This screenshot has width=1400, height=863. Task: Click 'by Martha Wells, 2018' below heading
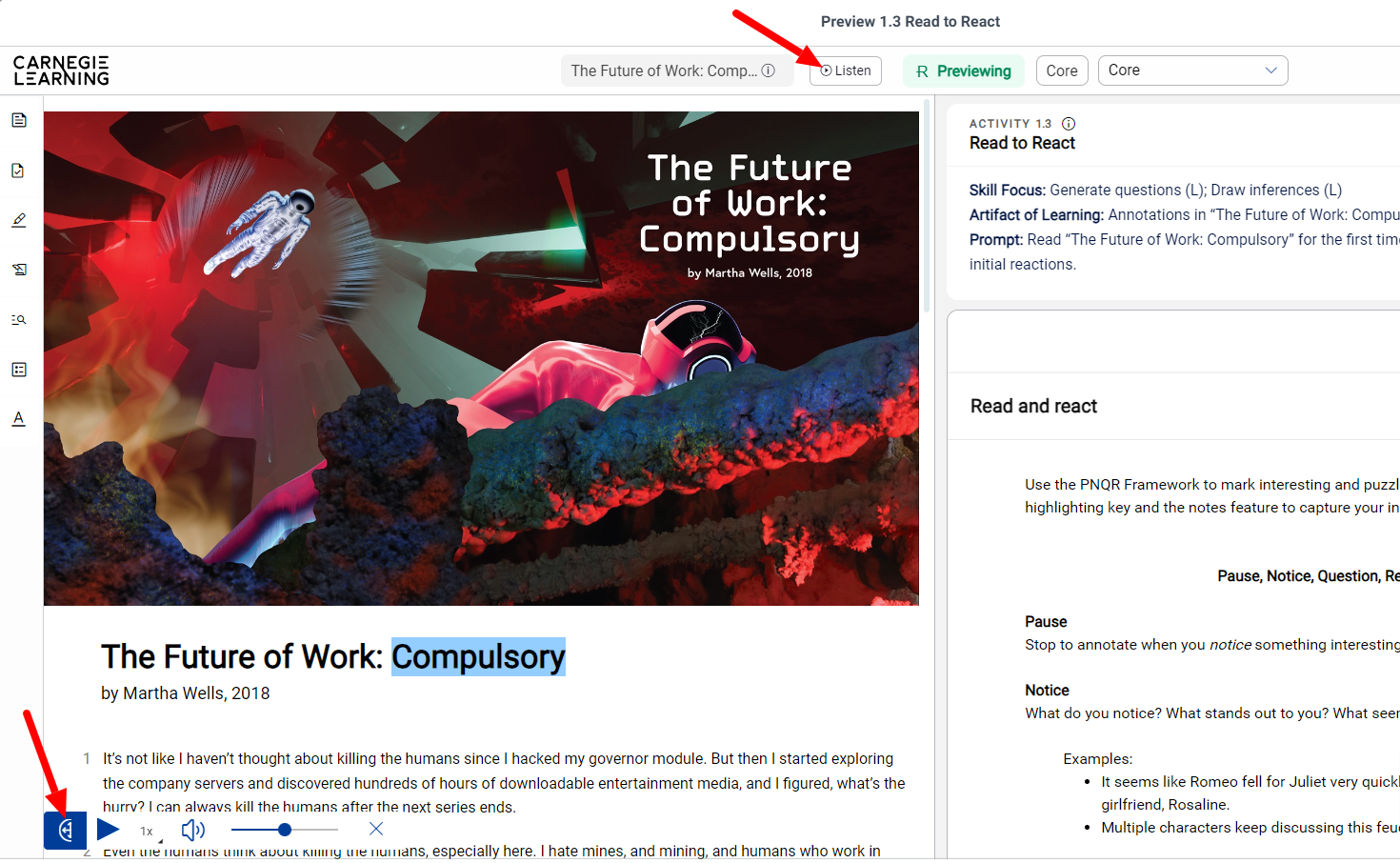click(x=186, y=693)
